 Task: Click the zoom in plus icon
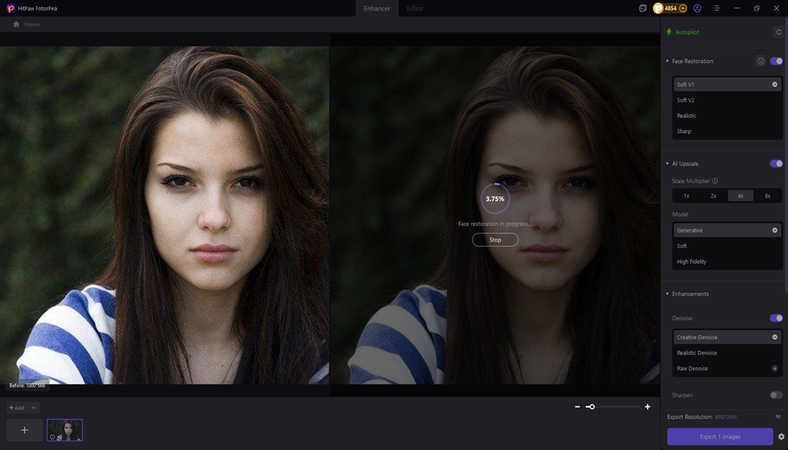[647, 407]
